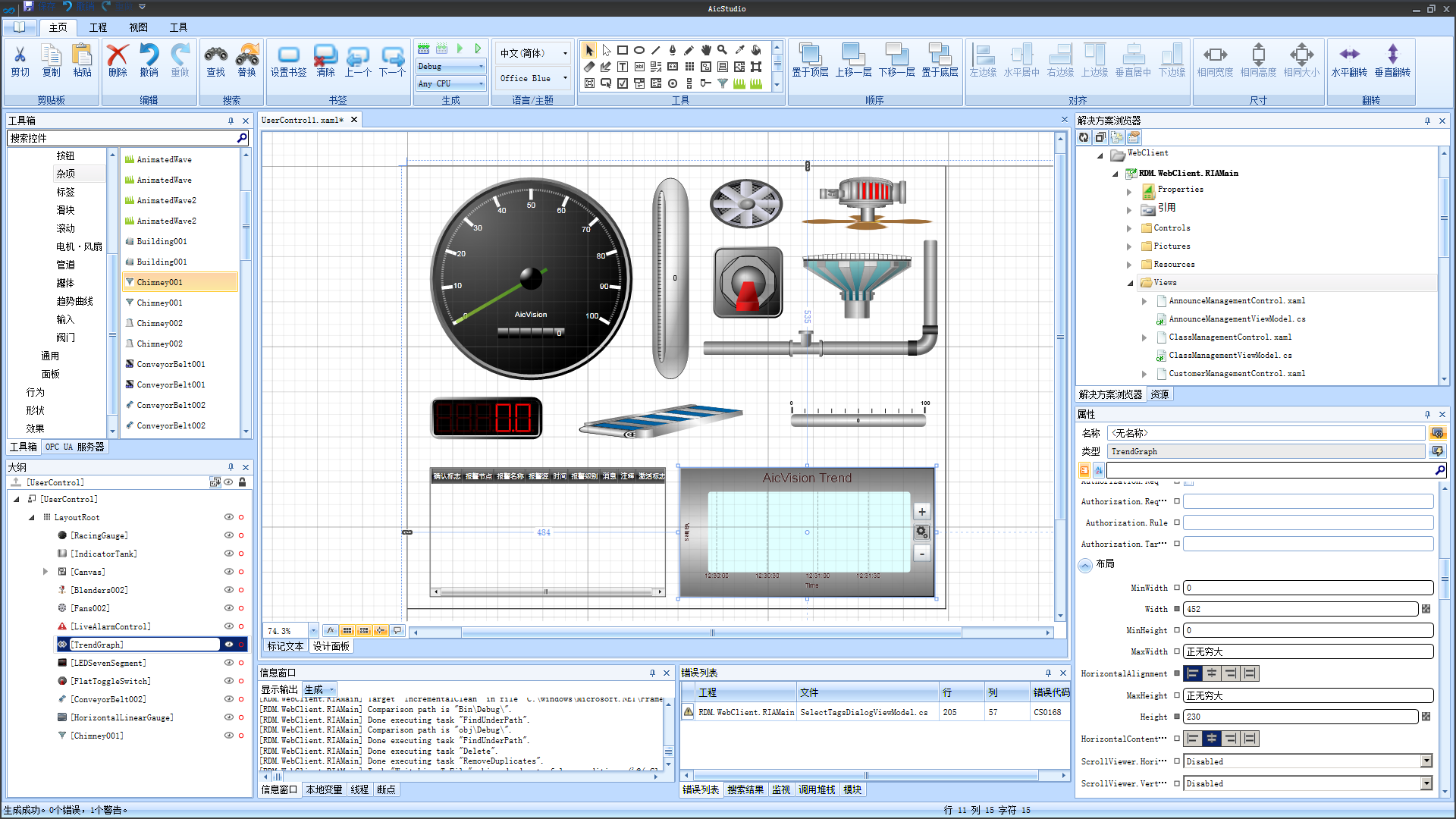Viewport: 1456px width, 819px height.
Task: Collapse the Views folder in solution tree
Action: pyautogui.click(x=1130, y=283)
